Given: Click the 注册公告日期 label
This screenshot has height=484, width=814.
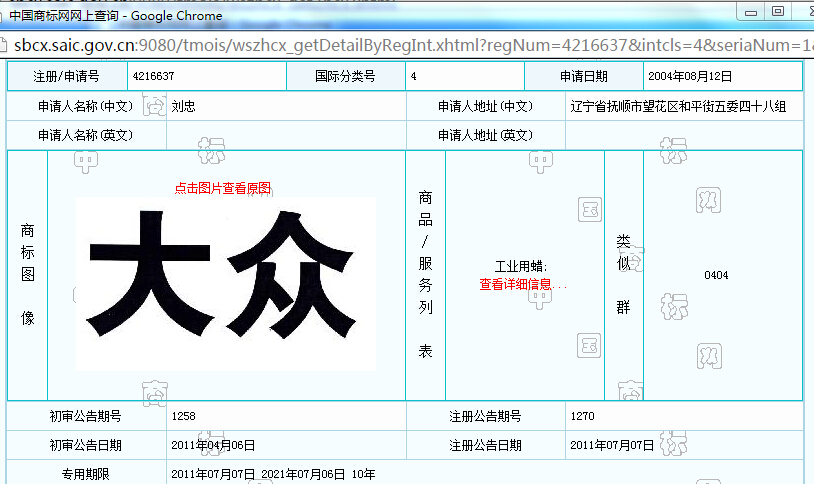Looking at the screenshot, I should (485, 445).
